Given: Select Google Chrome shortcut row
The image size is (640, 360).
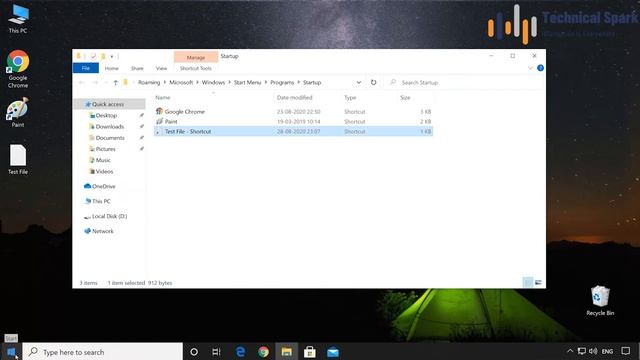Looking at the screenshot, I should (x=293, y=111).
